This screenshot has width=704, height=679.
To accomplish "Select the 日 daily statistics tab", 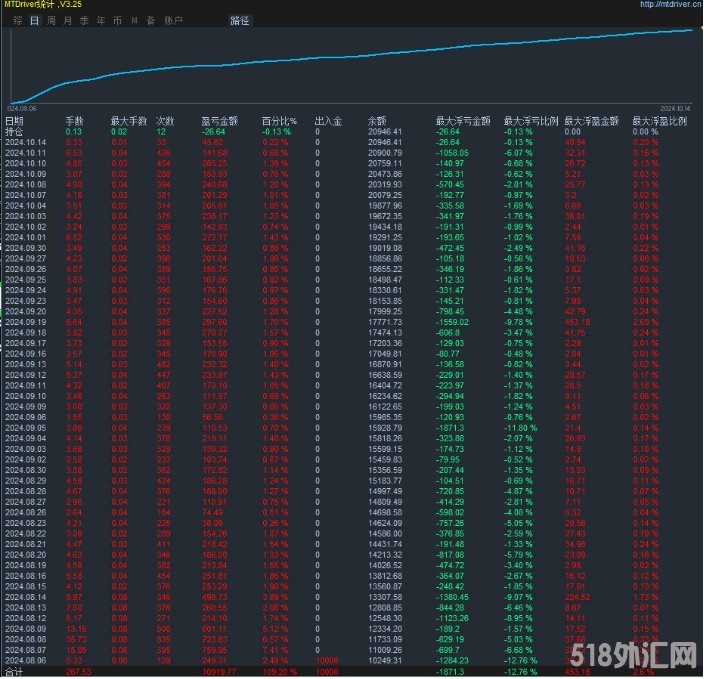I will tap(35, 20).
